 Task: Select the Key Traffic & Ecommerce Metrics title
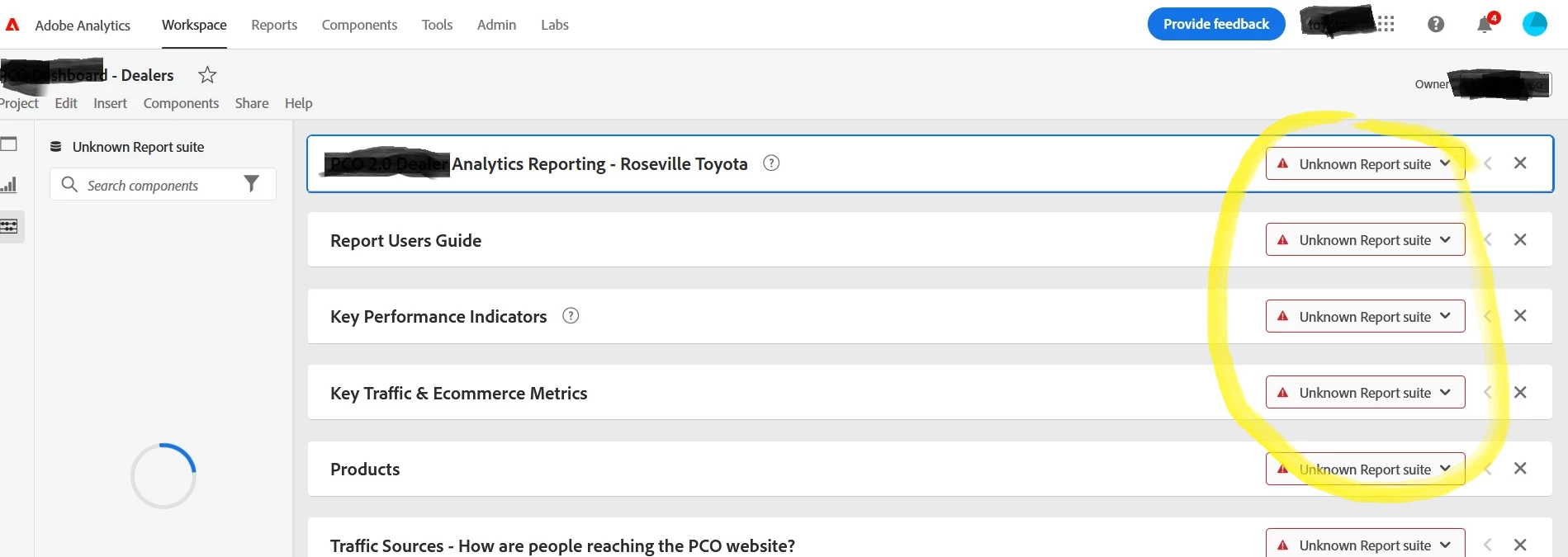tap(458, 393)
